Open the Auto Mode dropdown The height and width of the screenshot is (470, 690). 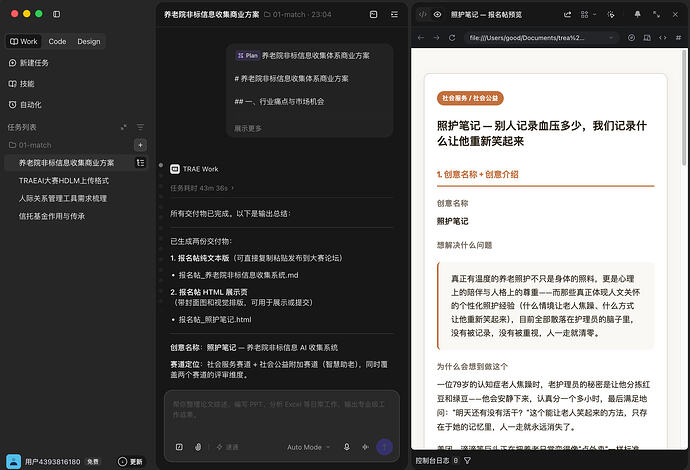[x=308, y=447]
